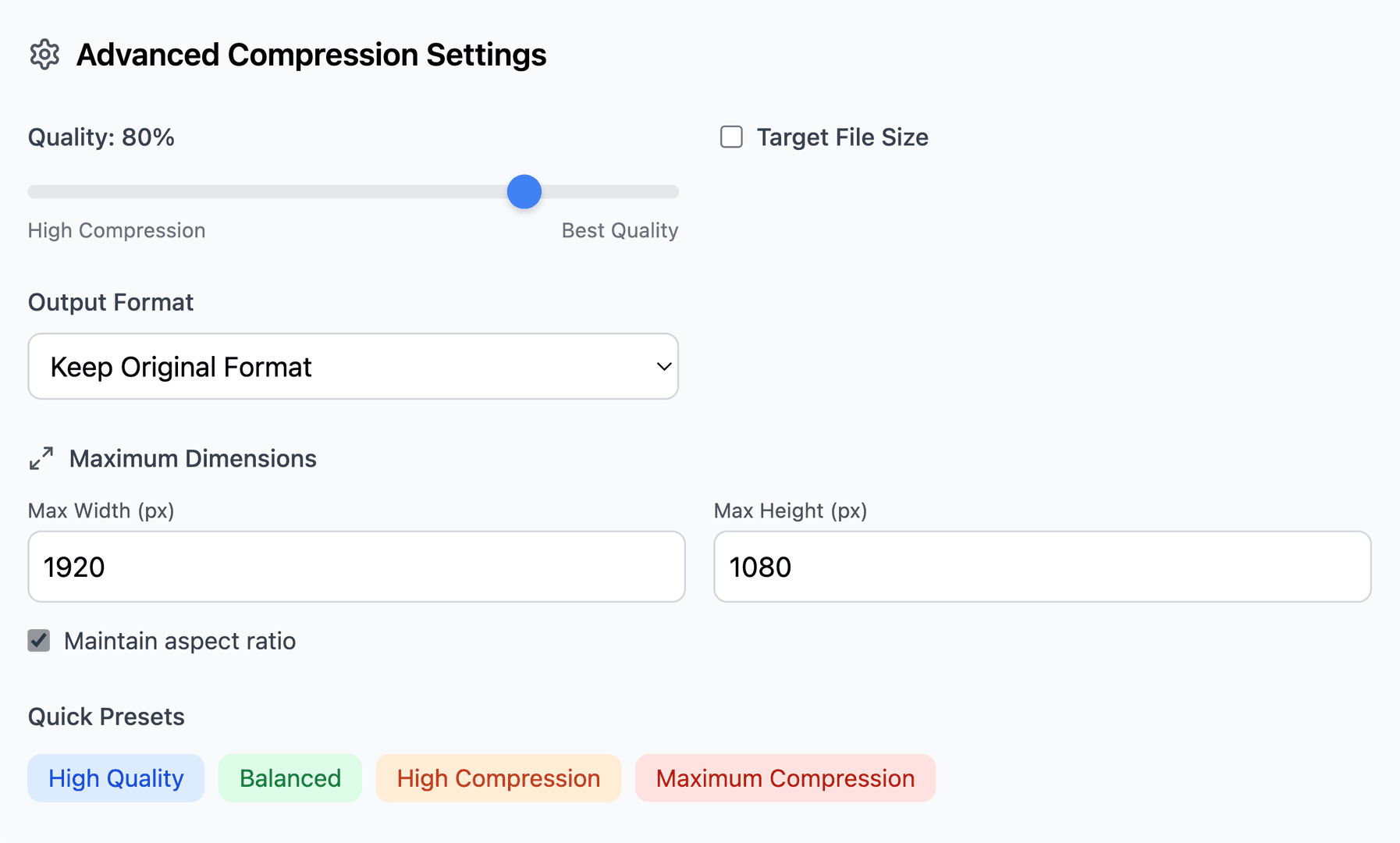This screenshot has height=843, width=1400.
Task: Click the Best Quality slider label
Action: tap(620, 229)
